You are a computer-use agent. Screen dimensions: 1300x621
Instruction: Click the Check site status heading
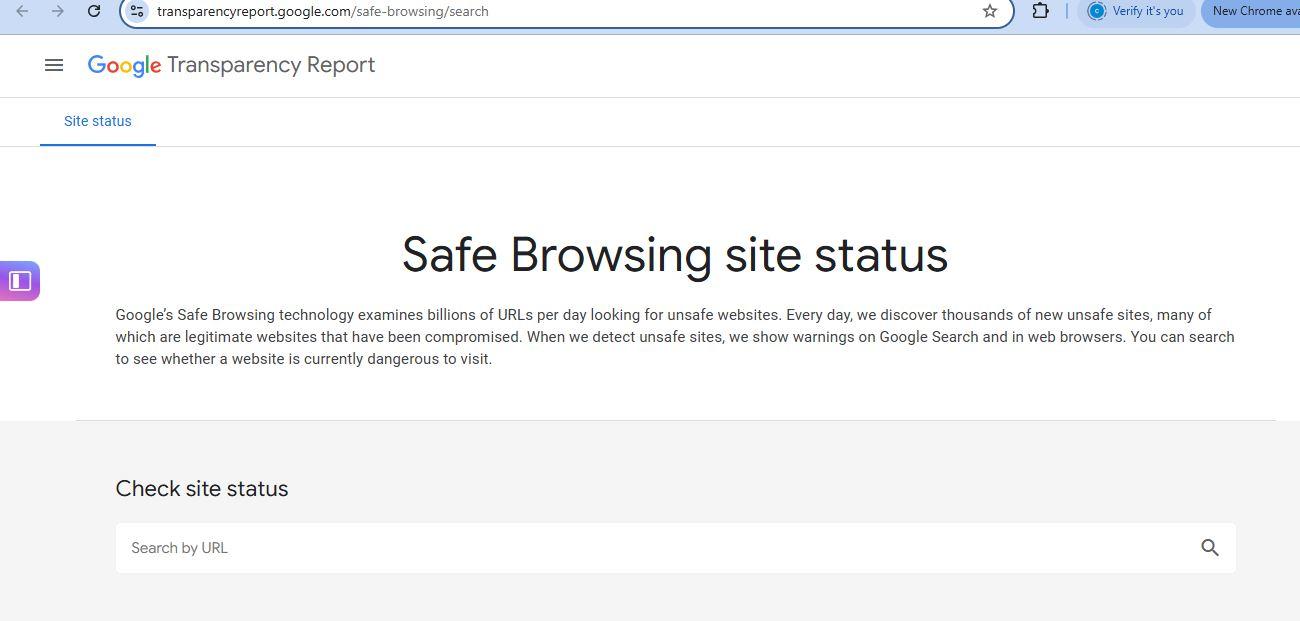click(x=202, y=489)
